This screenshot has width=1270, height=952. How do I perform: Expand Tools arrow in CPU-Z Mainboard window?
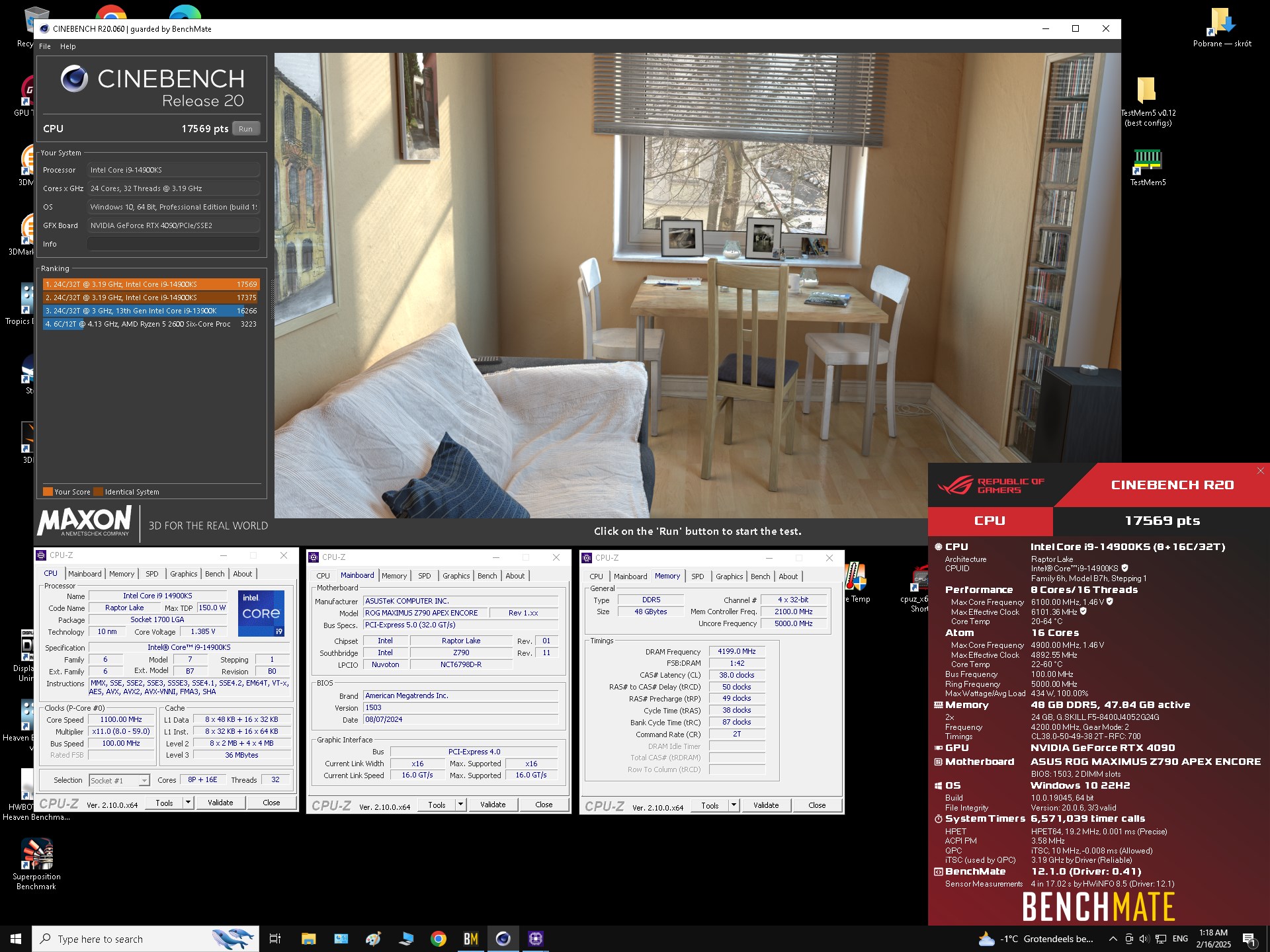pyautogui.click(x=461, y=805)
